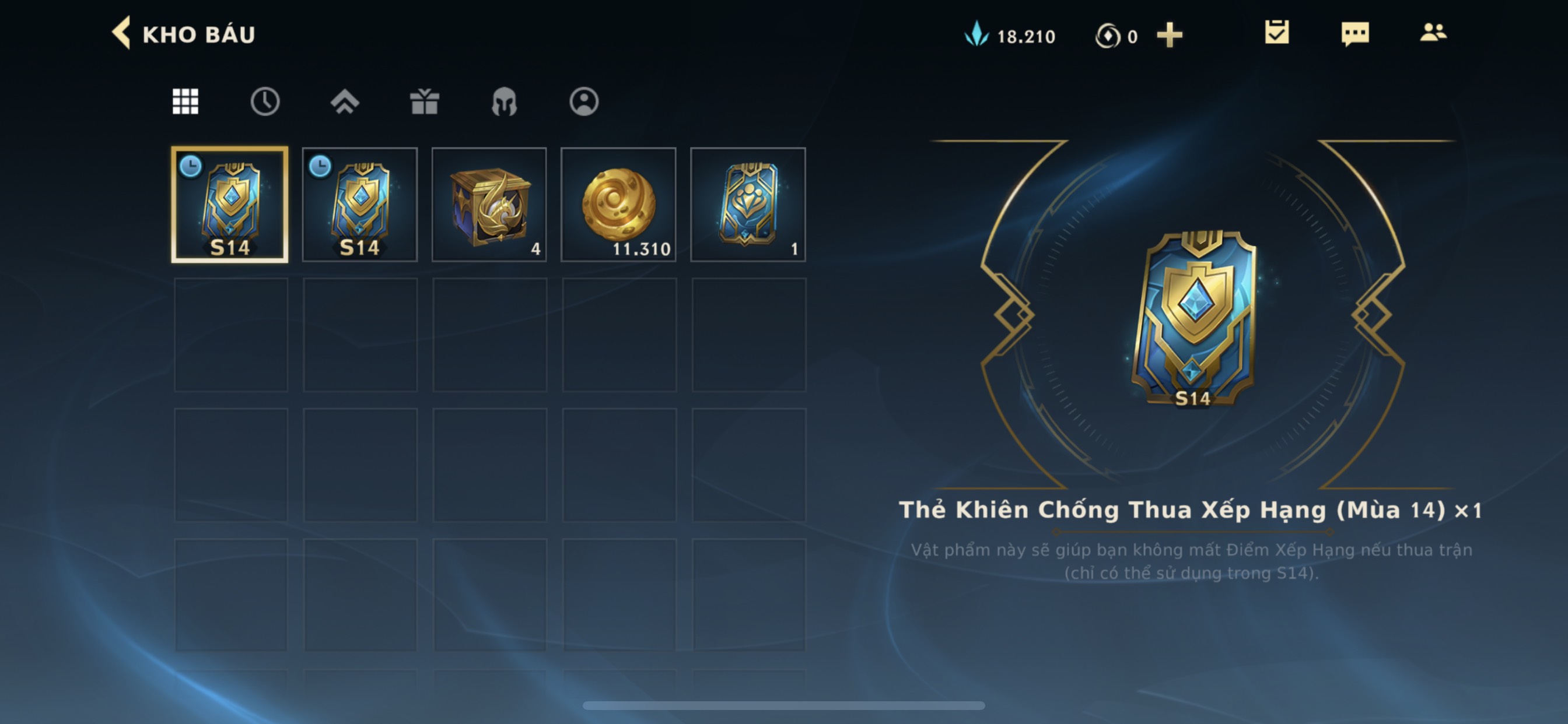The image size is (1568, 724).
Task: Select the second S14 loss shield card
Action: (360, 205)
